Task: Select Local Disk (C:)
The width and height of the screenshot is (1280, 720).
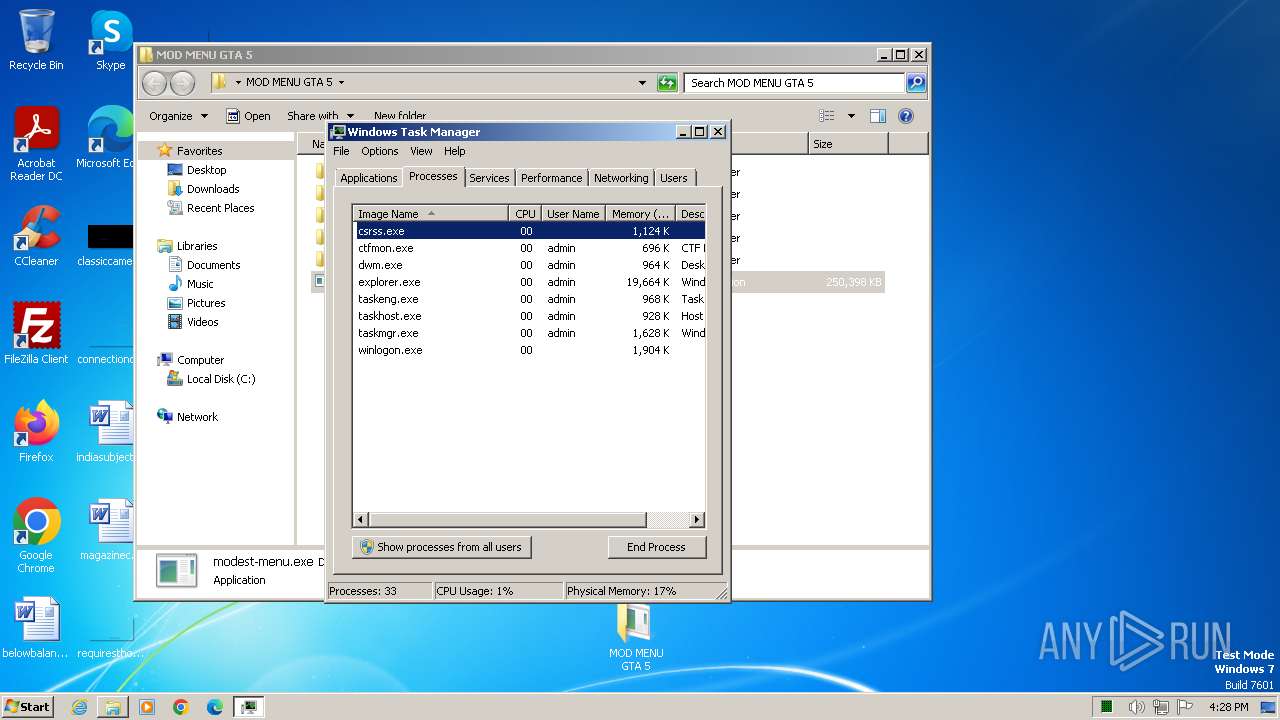Action: click(220, 379)
